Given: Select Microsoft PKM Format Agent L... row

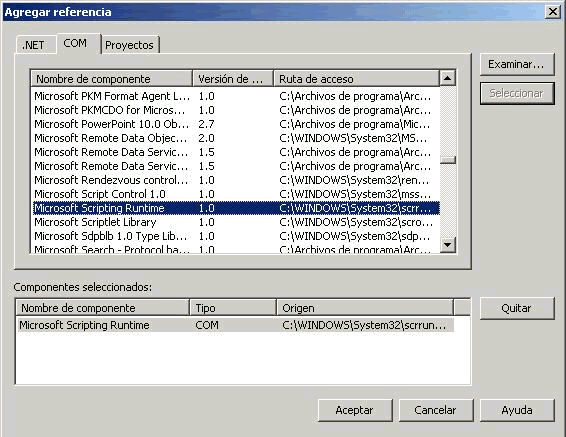Looking at the screenshot, I should click(236, 96).
